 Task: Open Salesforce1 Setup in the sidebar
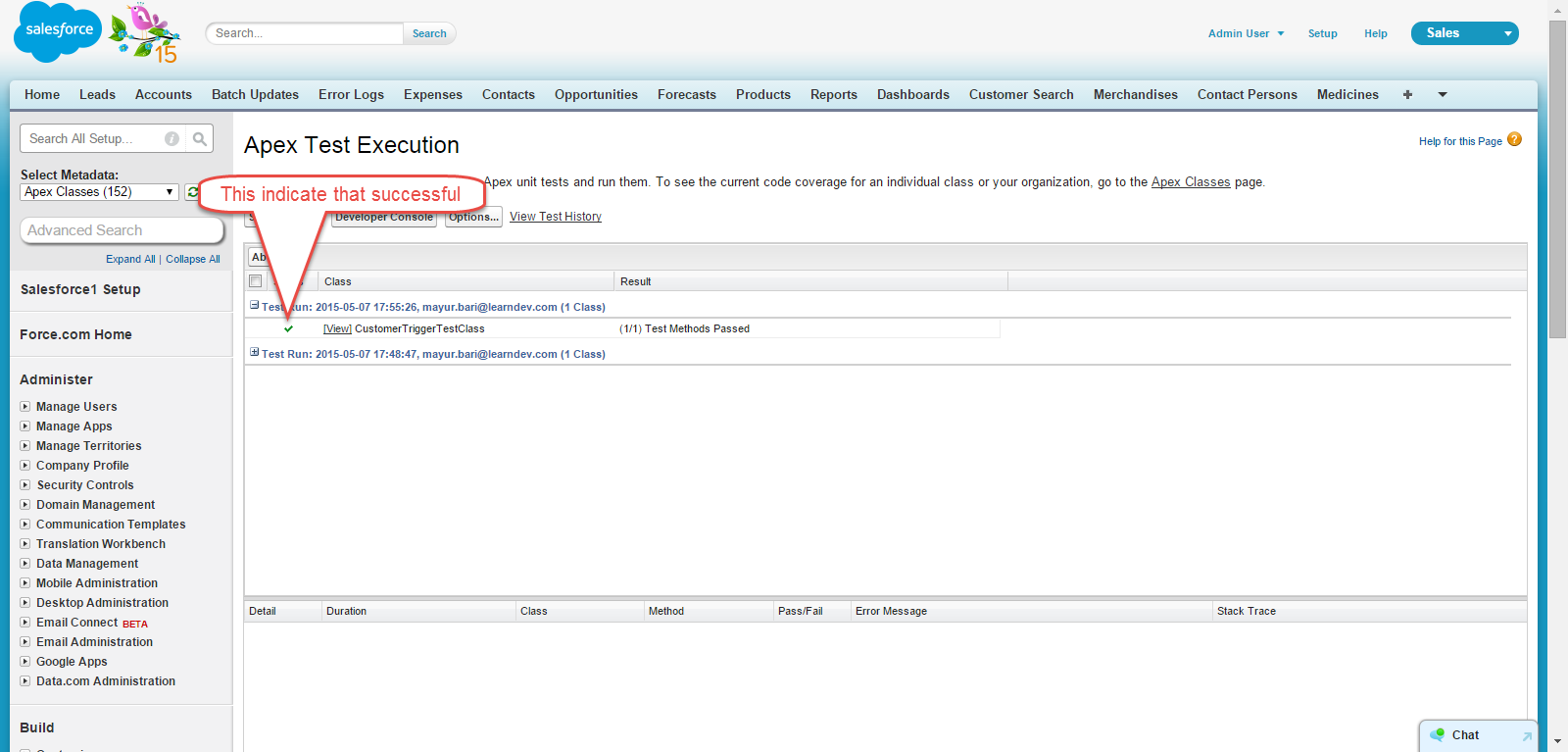tap(80, 289)
